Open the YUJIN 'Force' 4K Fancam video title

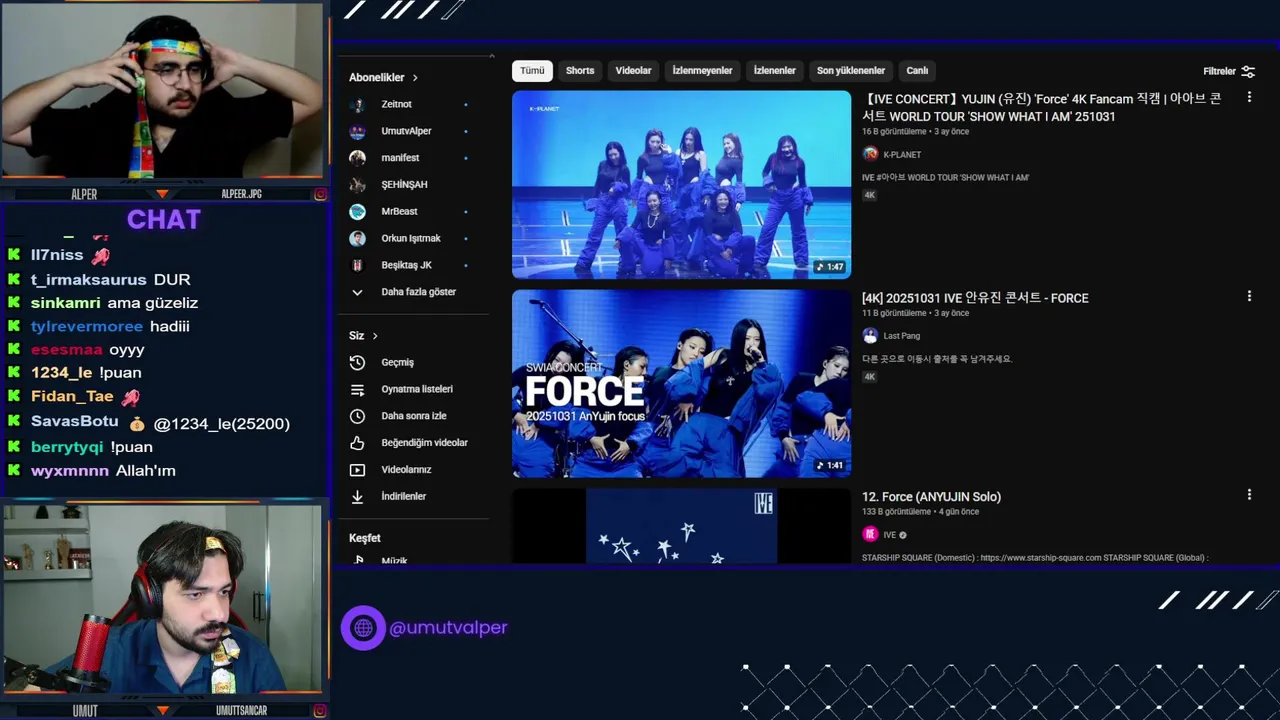click(1041, 108)
